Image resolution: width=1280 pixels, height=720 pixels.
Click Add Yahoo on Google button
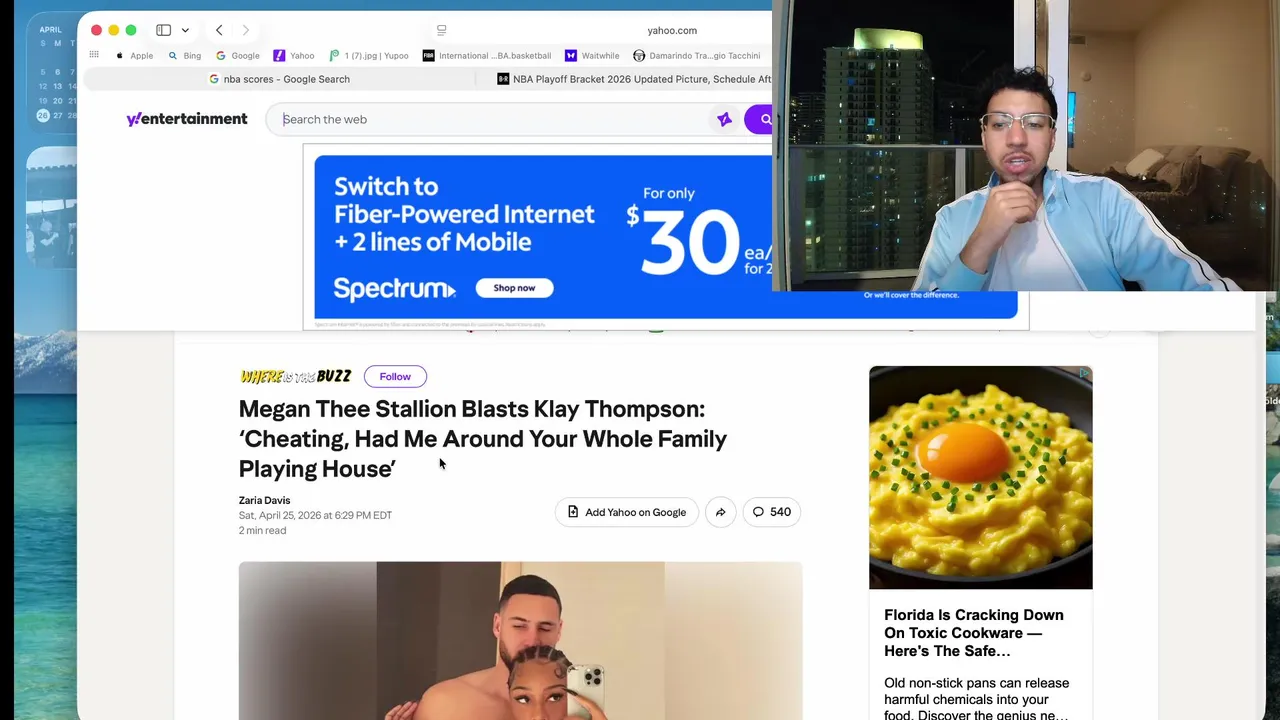click(x=626, y=512)
